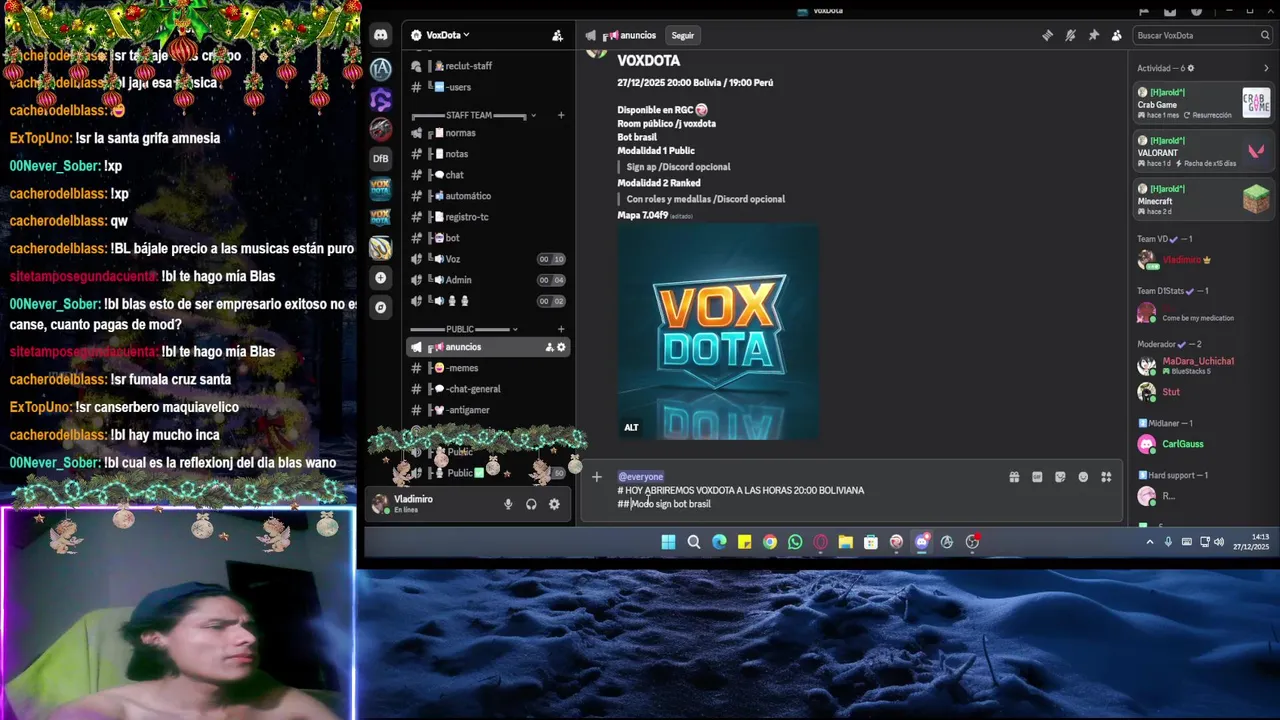Click the Add a Server plus icon
The width and height of the screenshot is (1280, 720).
click(x=380, y=278)
